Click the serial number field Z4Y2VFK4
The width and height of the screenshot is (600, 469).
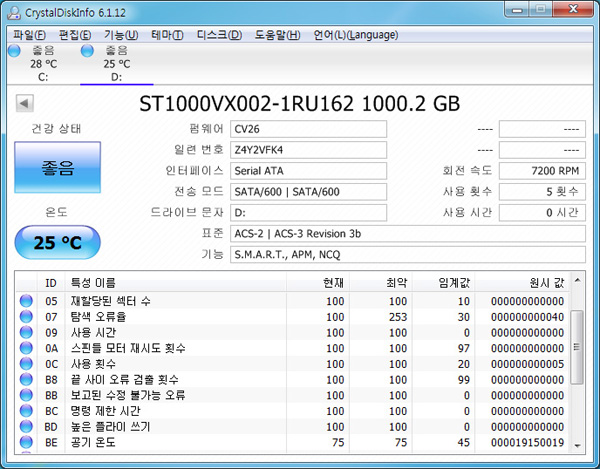308,150
